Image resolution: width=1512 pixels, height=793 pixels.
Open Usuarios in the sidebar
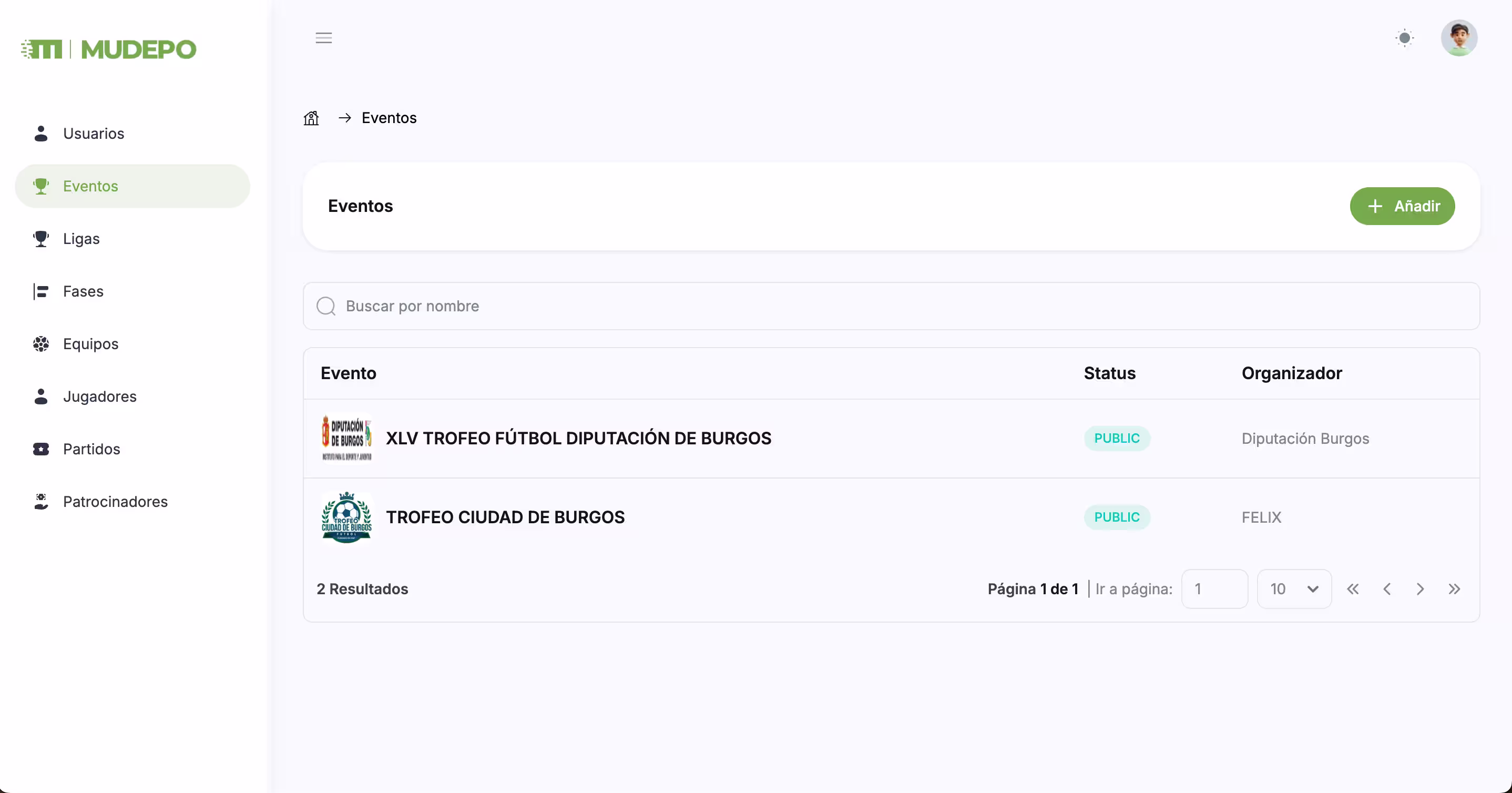click(x=94, y=134)
